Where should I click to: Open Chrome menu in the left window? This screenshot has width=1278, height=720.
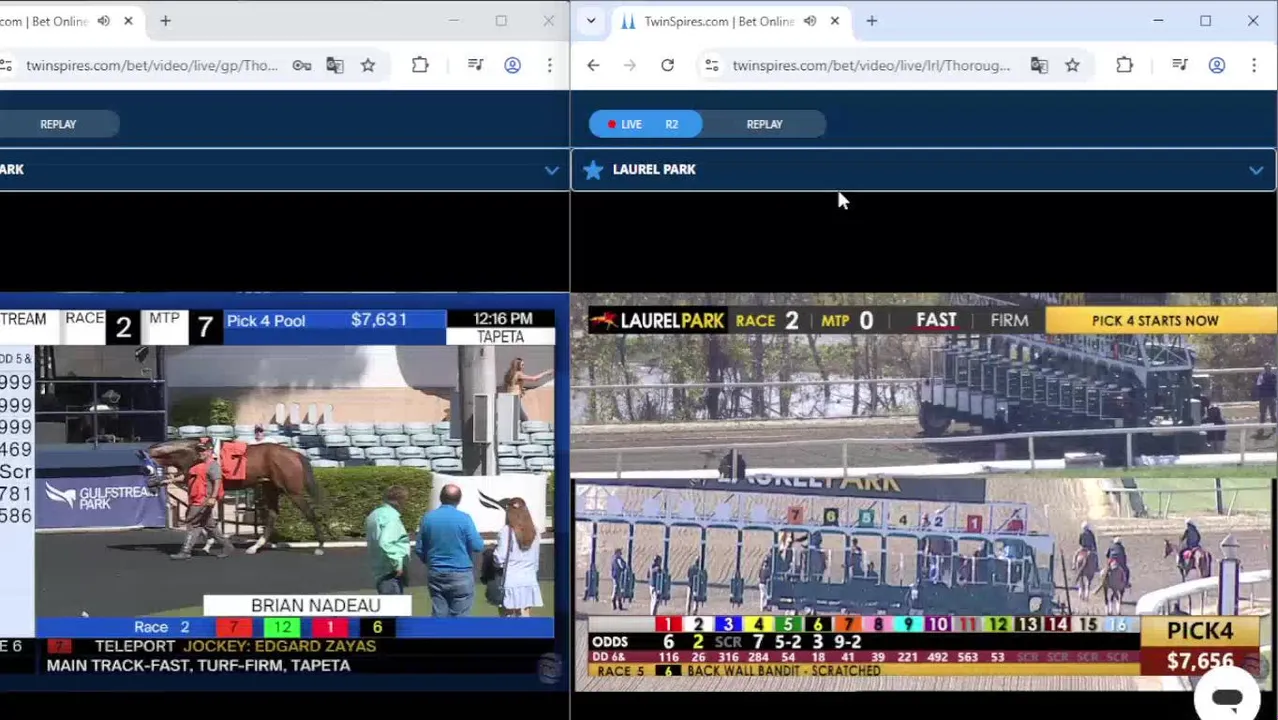[549, 66]
